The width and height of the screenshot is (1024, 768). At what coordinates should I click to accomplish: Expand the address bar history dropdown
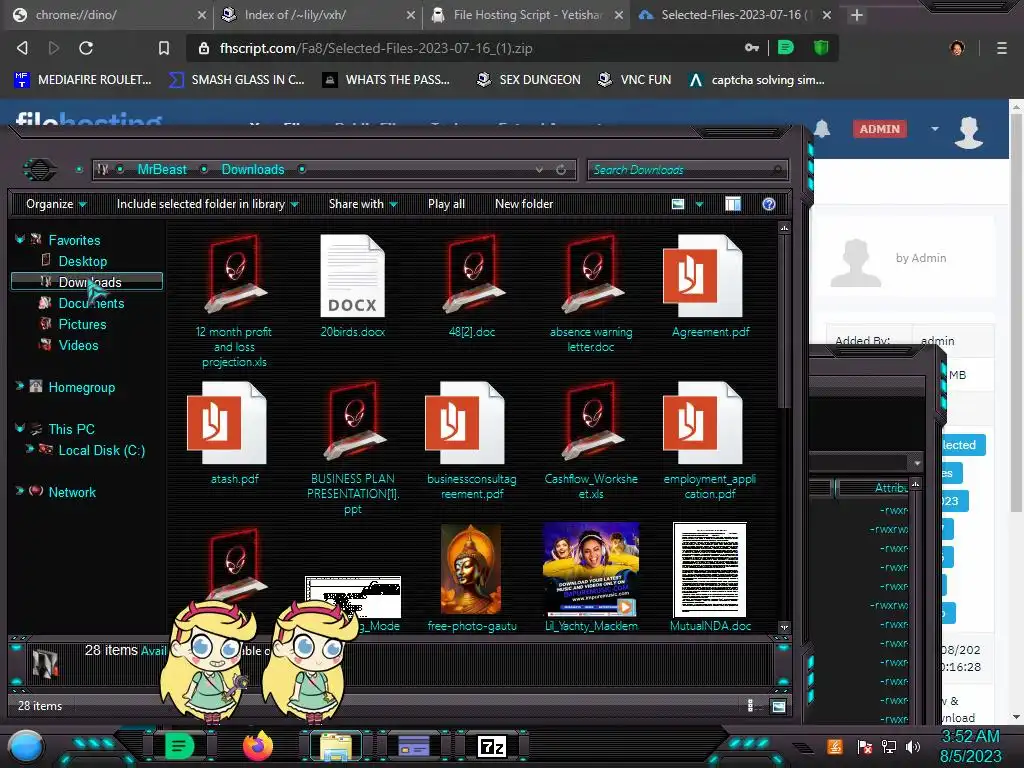[x=539, y=170]
